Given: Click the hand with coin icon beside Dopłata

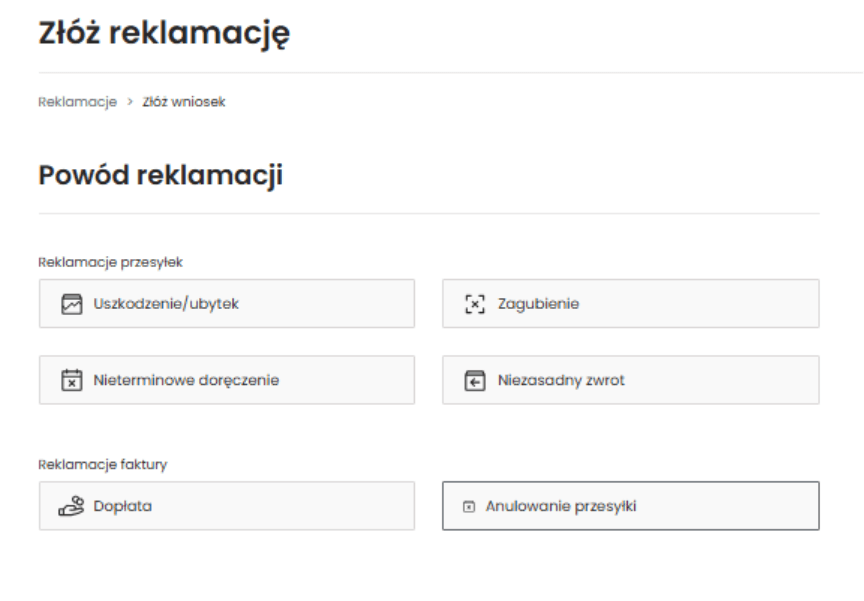Looking at the screenshot, I should pyautogui.click(x=69, y=506).
